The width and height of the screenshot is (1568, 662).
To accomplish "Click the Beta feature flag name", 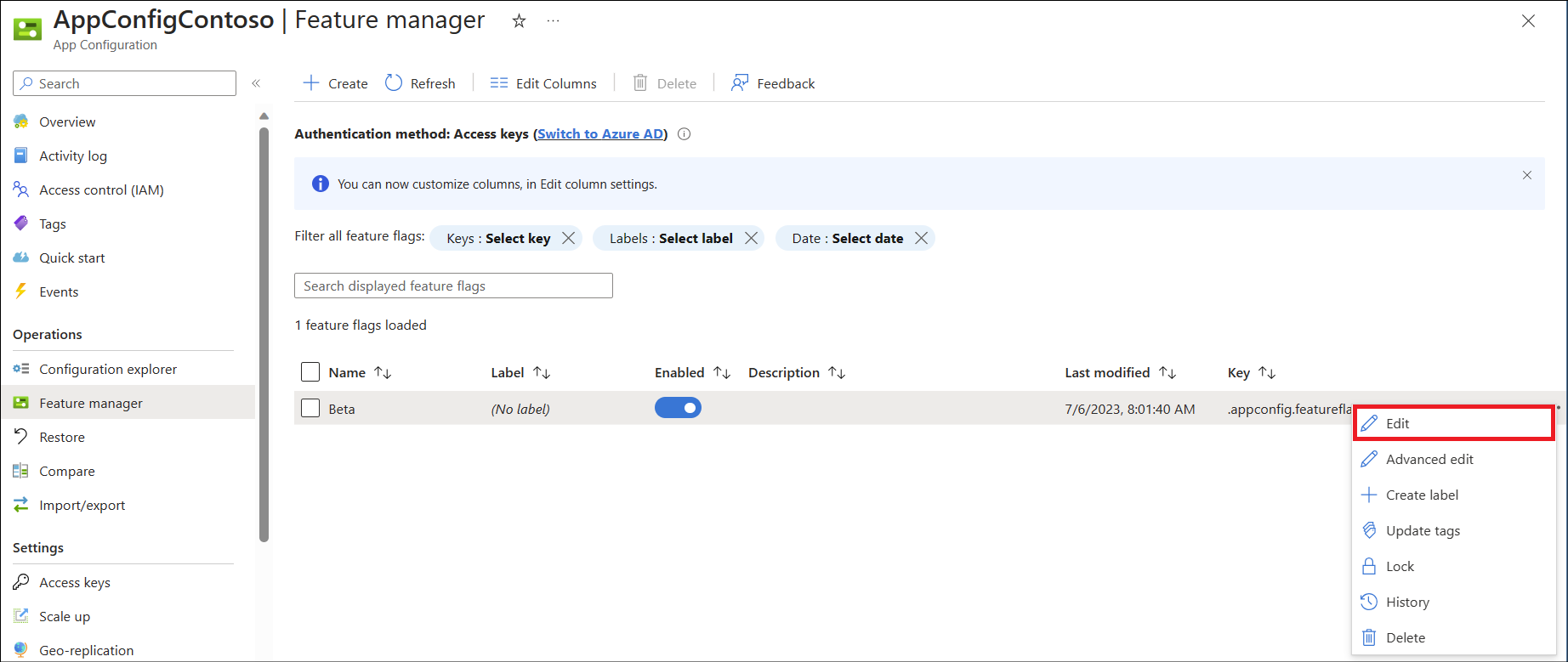I will tap(342, 409).
